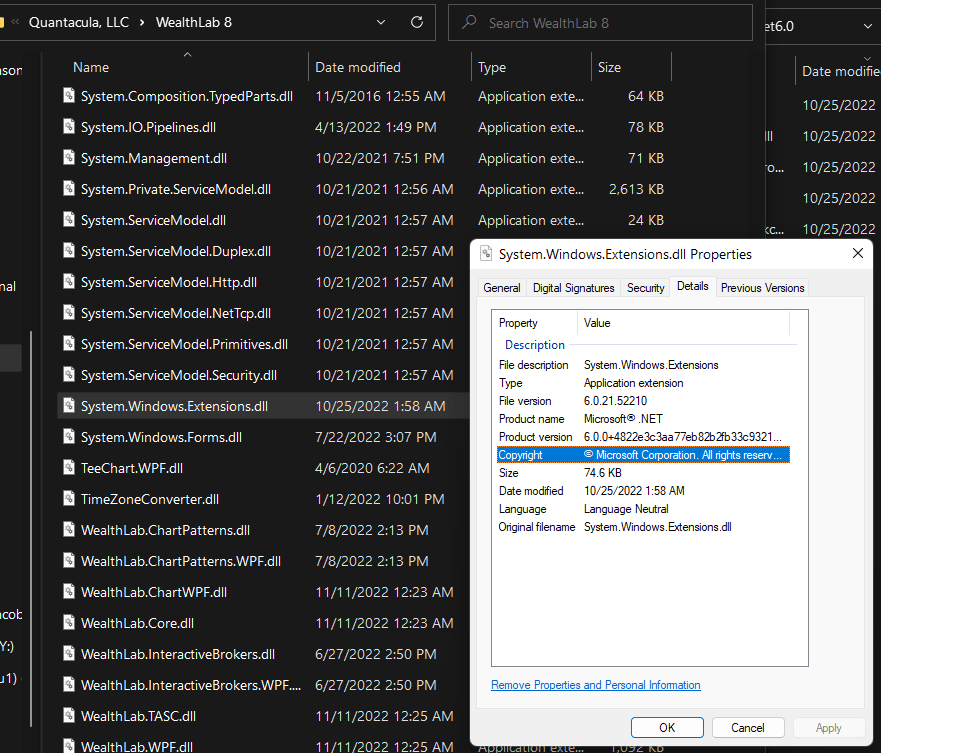Click the WealthLab.ChartWPF.dll file icon
Screen dimensions: 960x753
coord(69,591)
